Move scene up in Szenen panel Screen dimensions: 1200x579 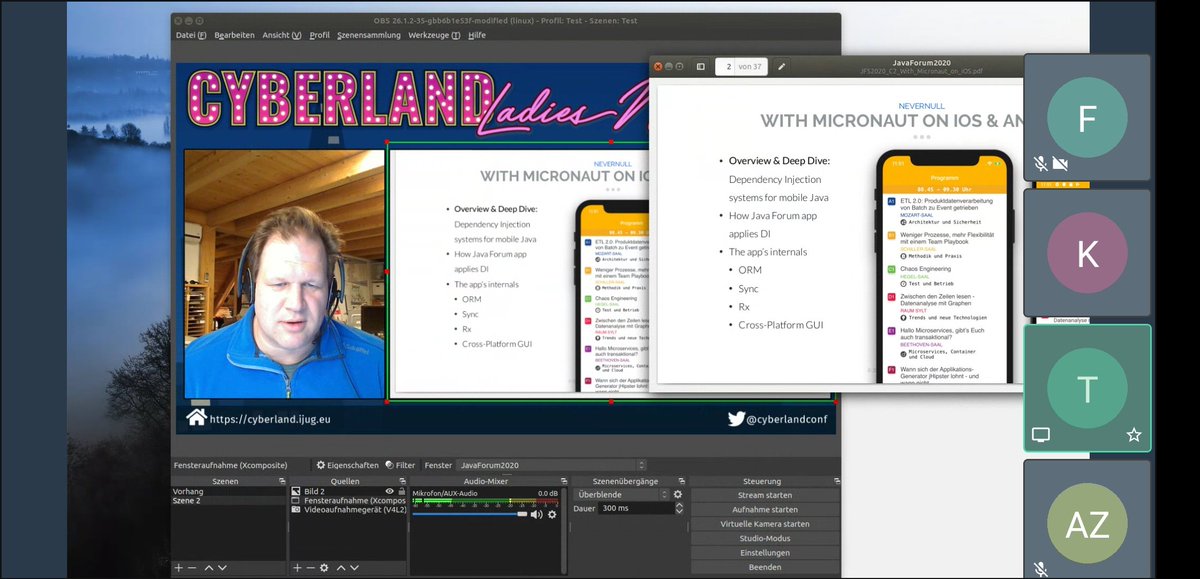pyautogui.click(x=209, y=568)
